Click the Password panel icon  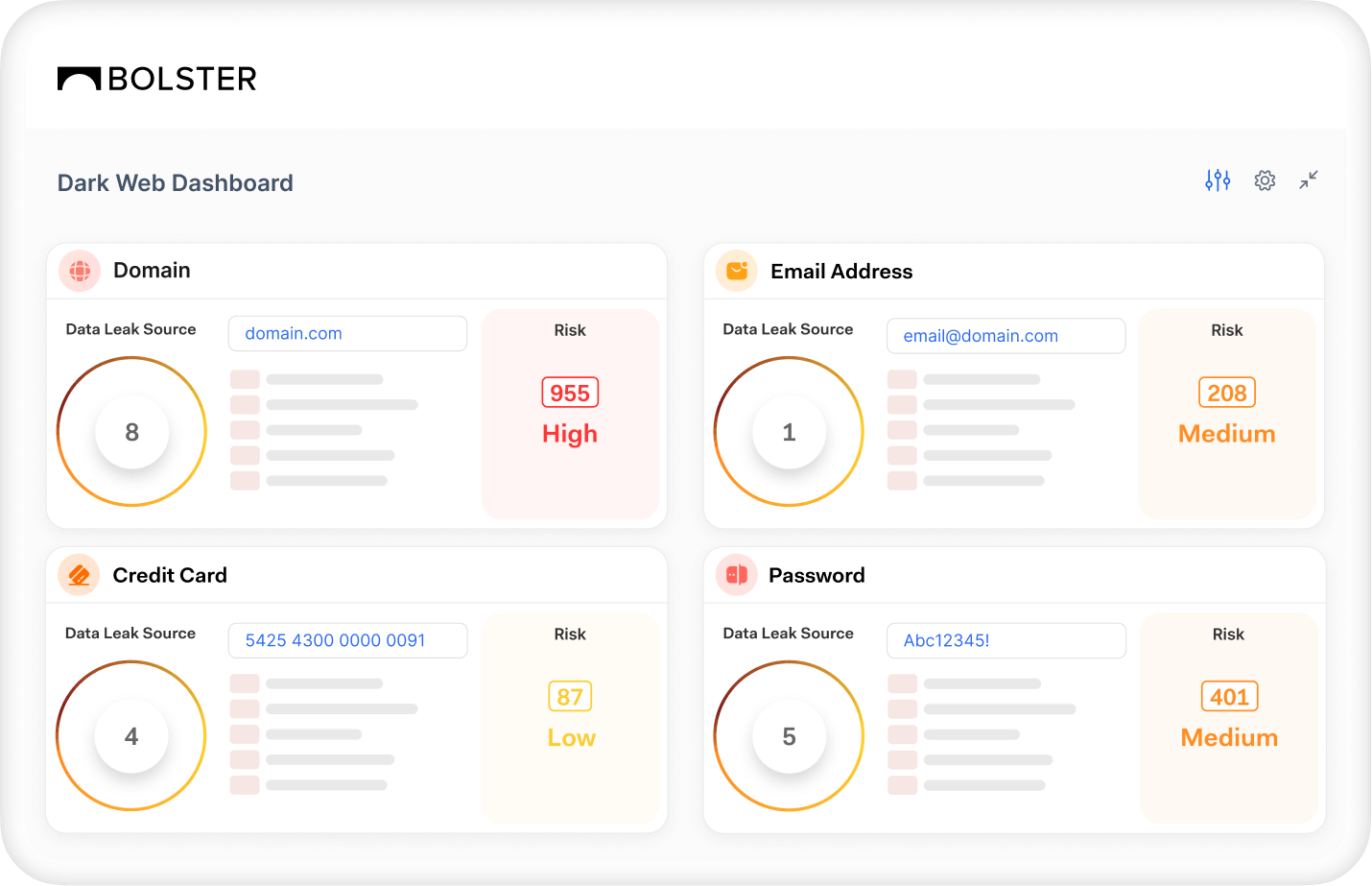click(737, 575)
